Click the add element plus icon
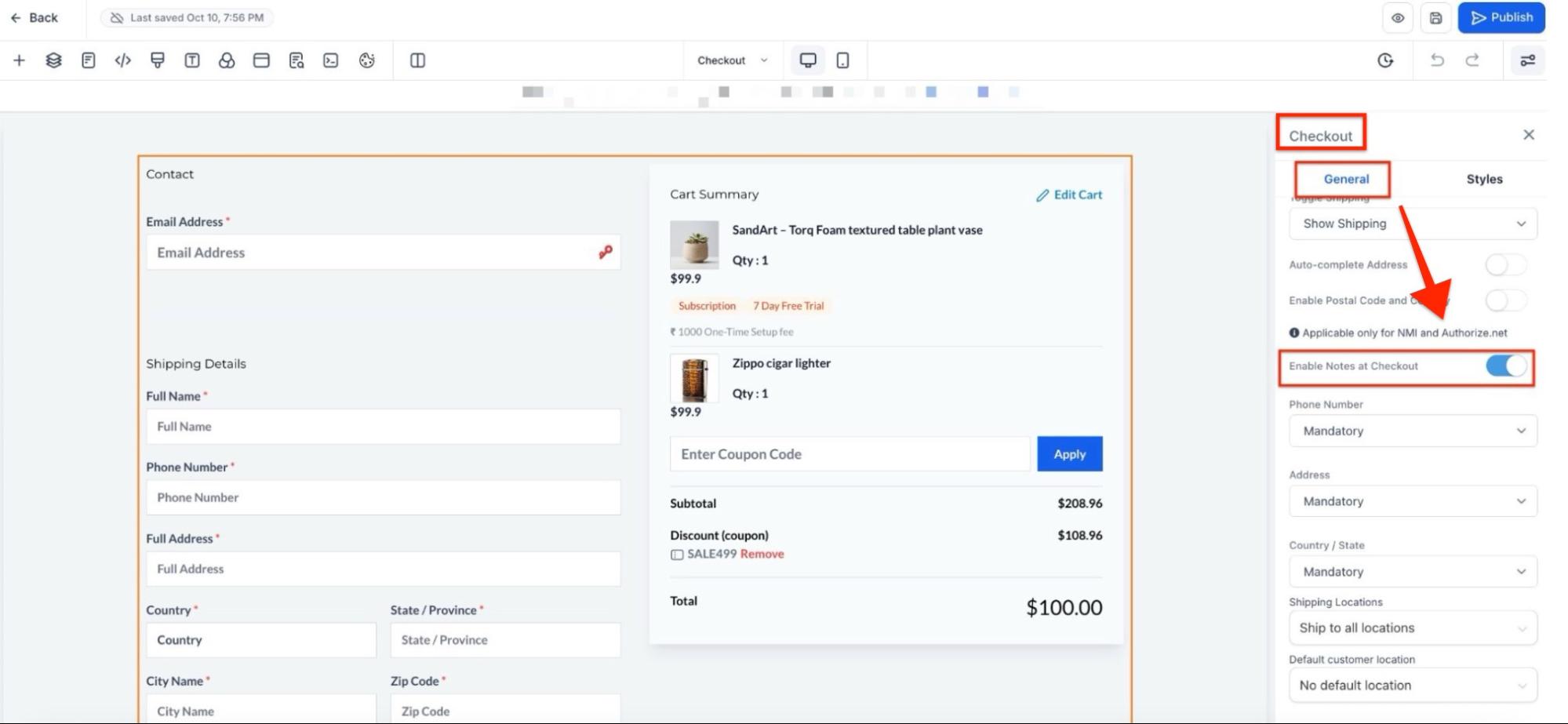 [x=19, y=60]
